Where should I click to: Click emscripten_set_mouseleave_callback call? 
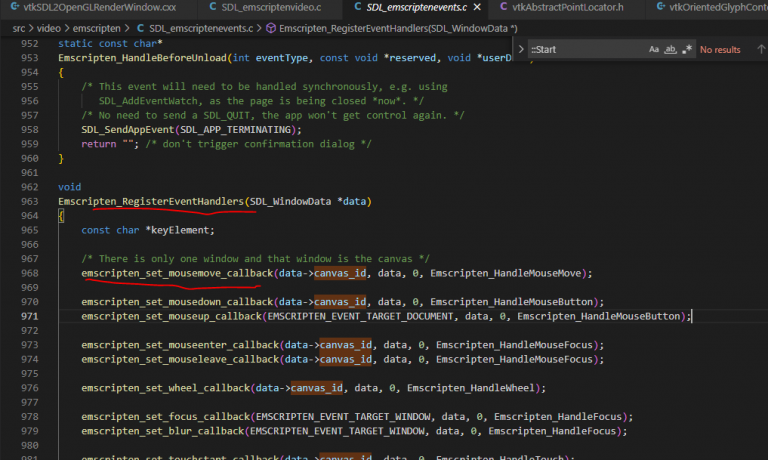tap(180, 359)
